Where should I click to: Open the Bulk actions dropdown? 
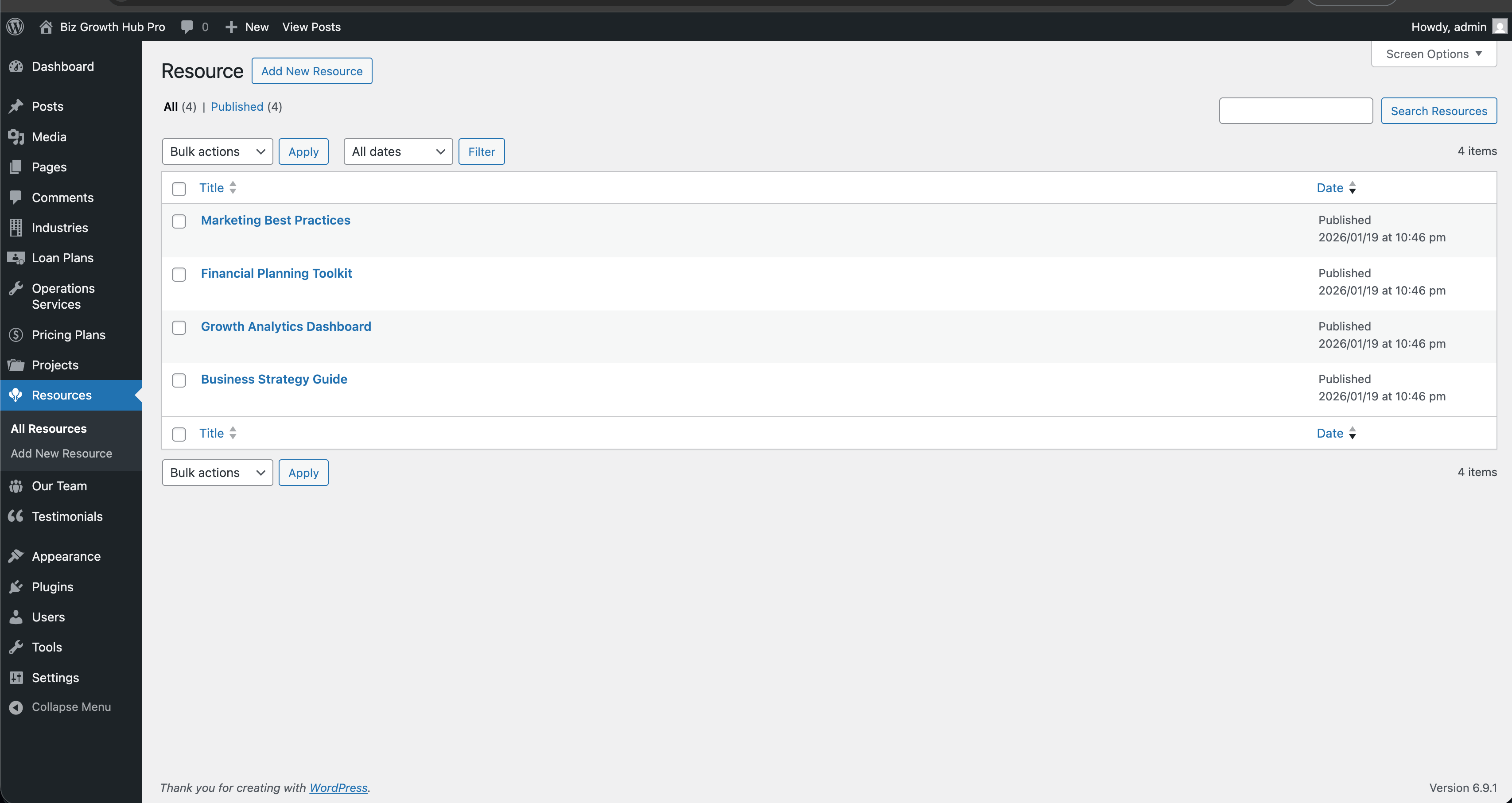217,151
